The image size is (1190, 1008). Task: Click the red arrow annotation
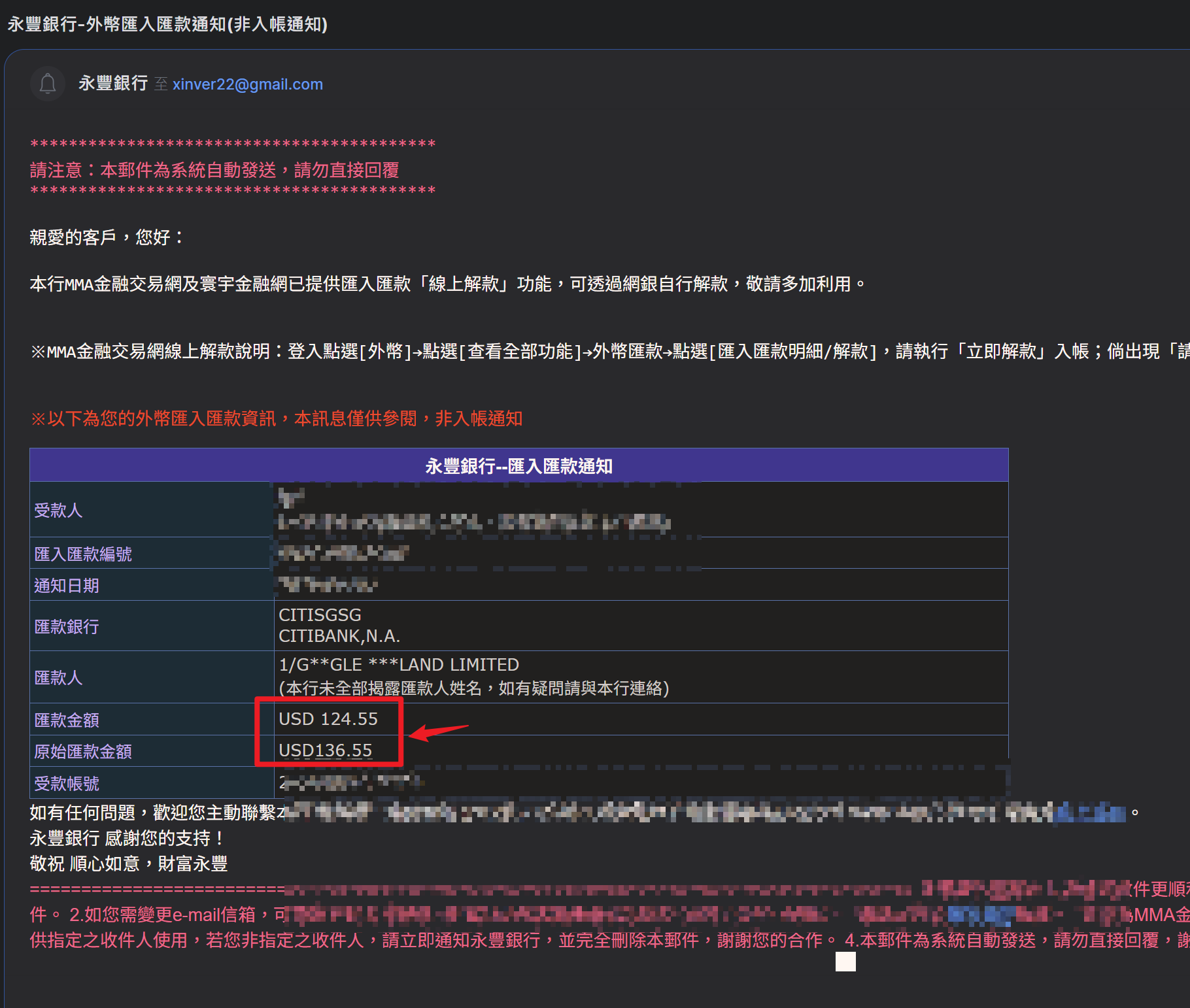tap(438, 731)
